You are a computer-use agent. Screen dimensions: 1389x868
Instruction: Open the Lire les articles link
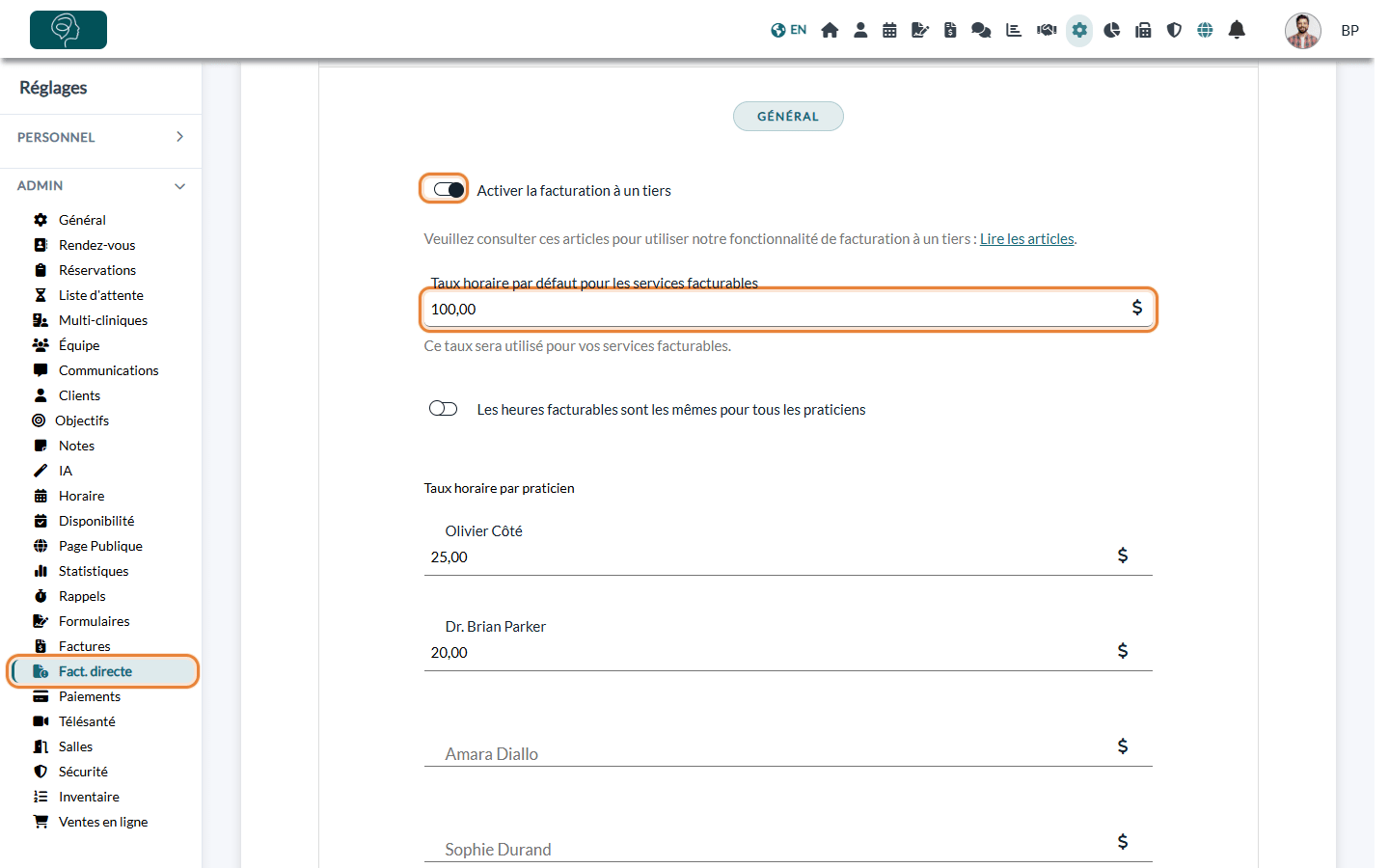click(x=1027, y=239)
